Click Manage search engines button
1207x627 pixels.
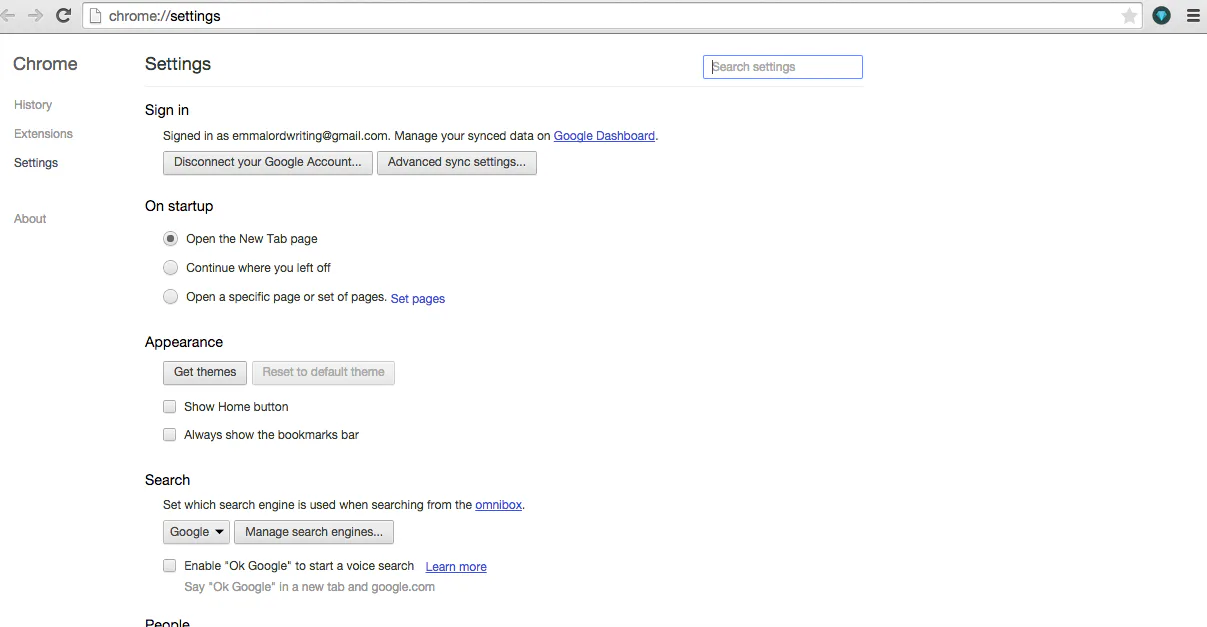(x=314, y=531)
